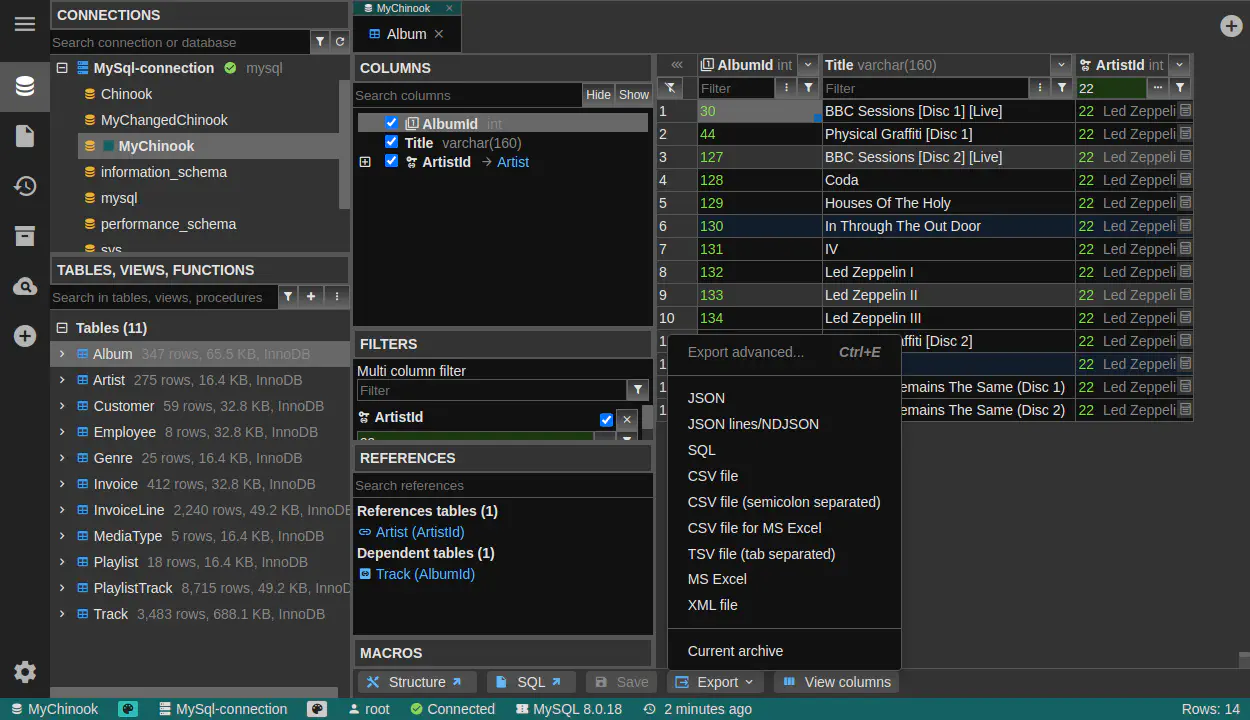This screenshot has height=720, width=1250.
Task: Open settings gear in sidebar
Action: point(25,672)
